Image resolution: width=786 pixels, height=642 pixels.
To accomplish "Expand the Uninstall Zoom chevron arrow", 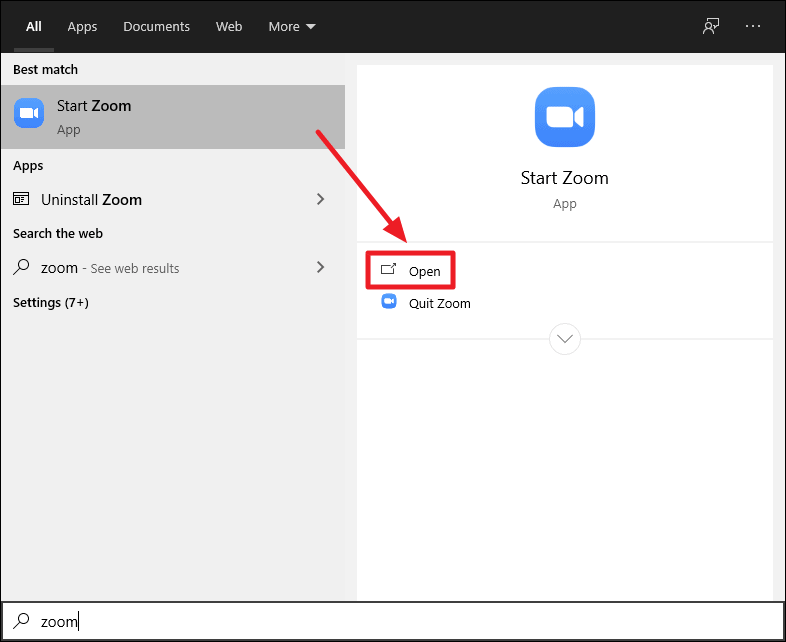I will 320,199.
